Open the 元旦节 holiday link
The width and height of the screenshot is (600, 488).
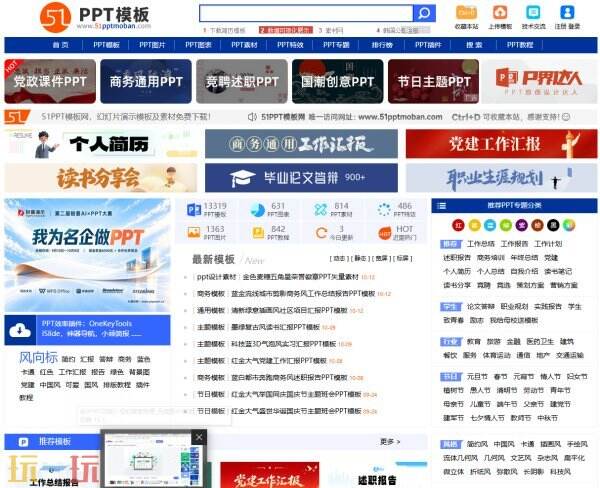click(477, 377)
